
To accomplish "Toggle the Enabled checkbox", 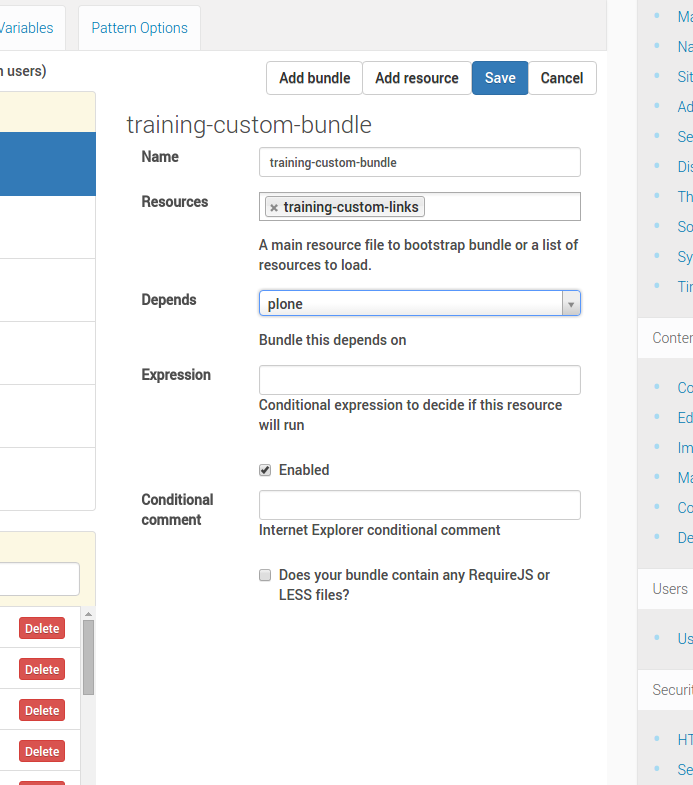I will [265, 470].
